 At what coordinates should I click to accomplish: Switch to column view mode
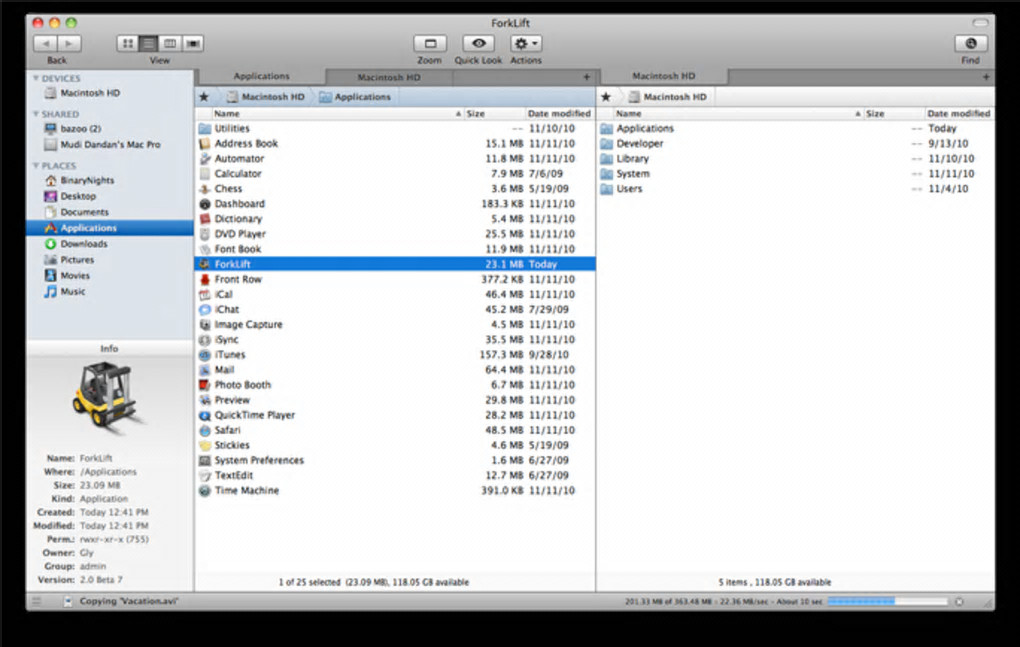(170, 44)
